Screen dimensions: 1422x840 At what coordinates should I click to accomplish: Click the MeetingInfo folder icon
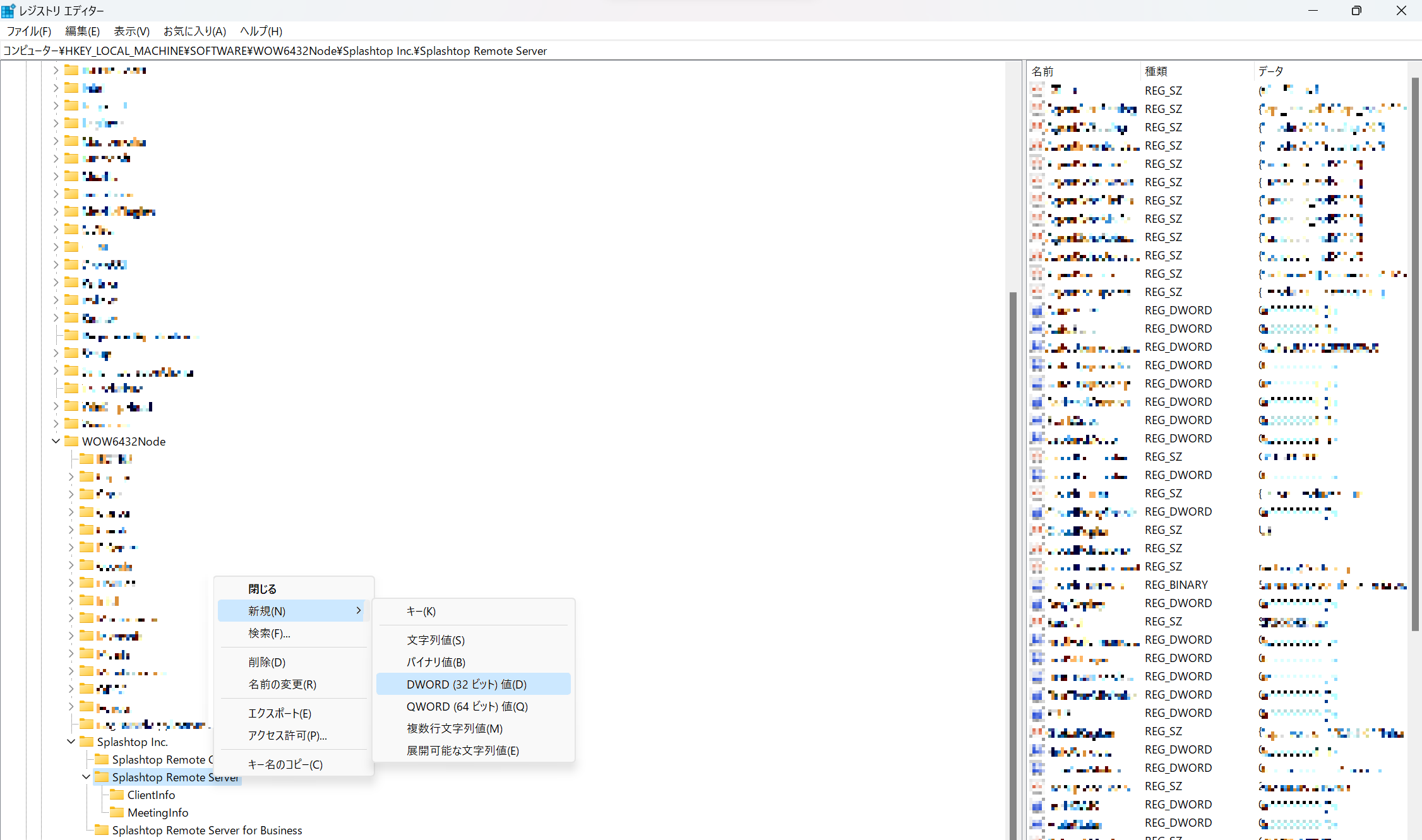(117, 812)
